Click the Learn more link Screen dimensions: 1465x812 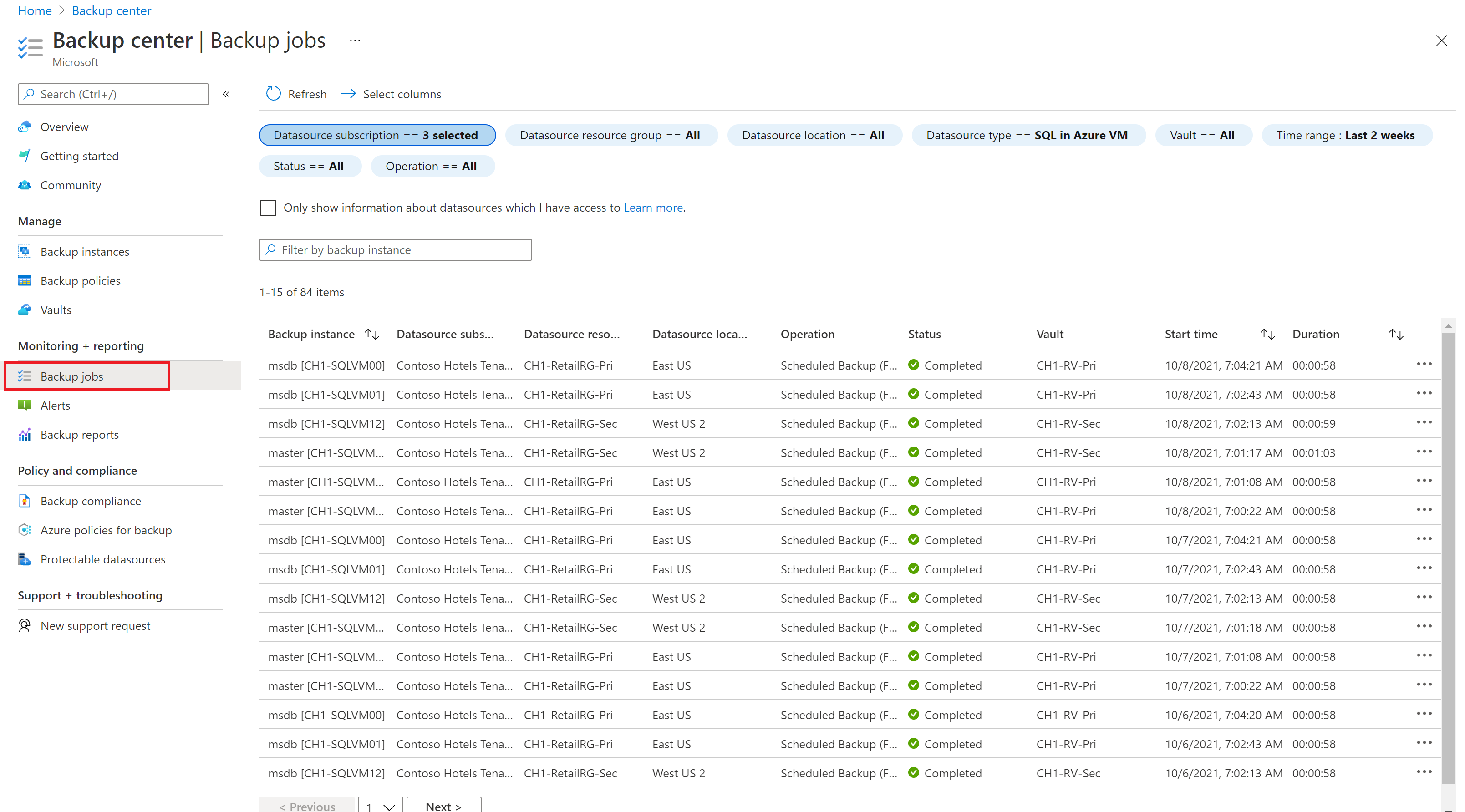652,208
